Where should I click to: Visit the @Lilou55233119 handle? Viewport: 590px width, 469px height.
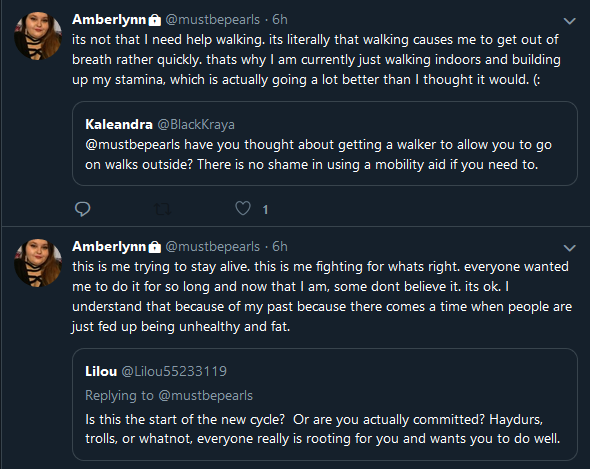point(174,372)
